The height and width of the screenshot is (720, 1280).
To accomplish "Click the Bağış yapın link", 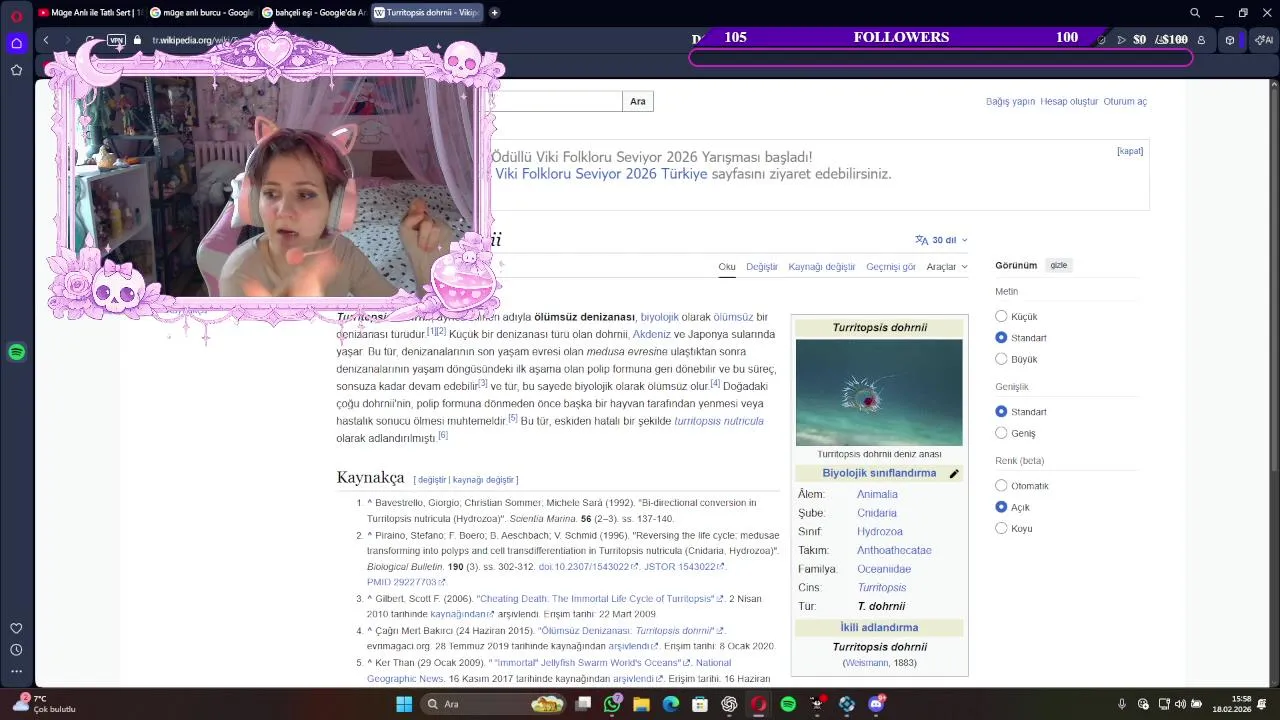I will [1010, 102].
